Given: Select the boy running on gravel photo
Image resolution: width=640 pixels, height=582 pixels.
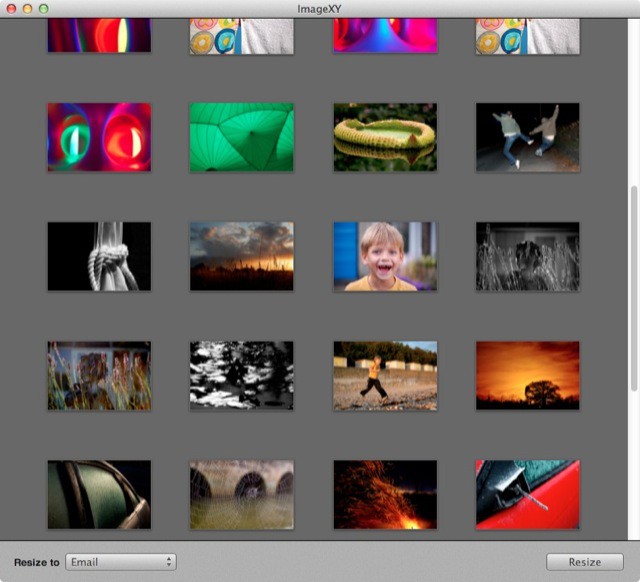Looking at the screenshot, I should [385, 375].
